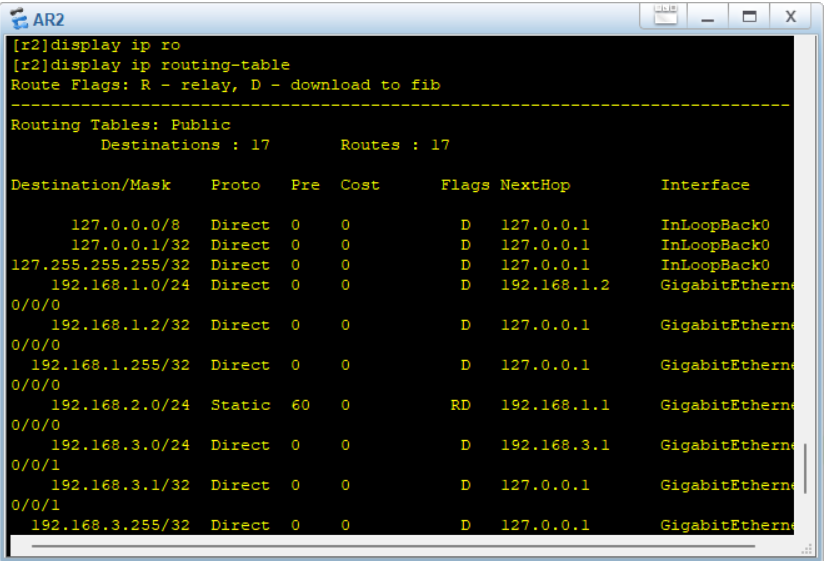
Task: Click the 192.168.3.1/32 destination entry
Action: (x=120, y=485)
